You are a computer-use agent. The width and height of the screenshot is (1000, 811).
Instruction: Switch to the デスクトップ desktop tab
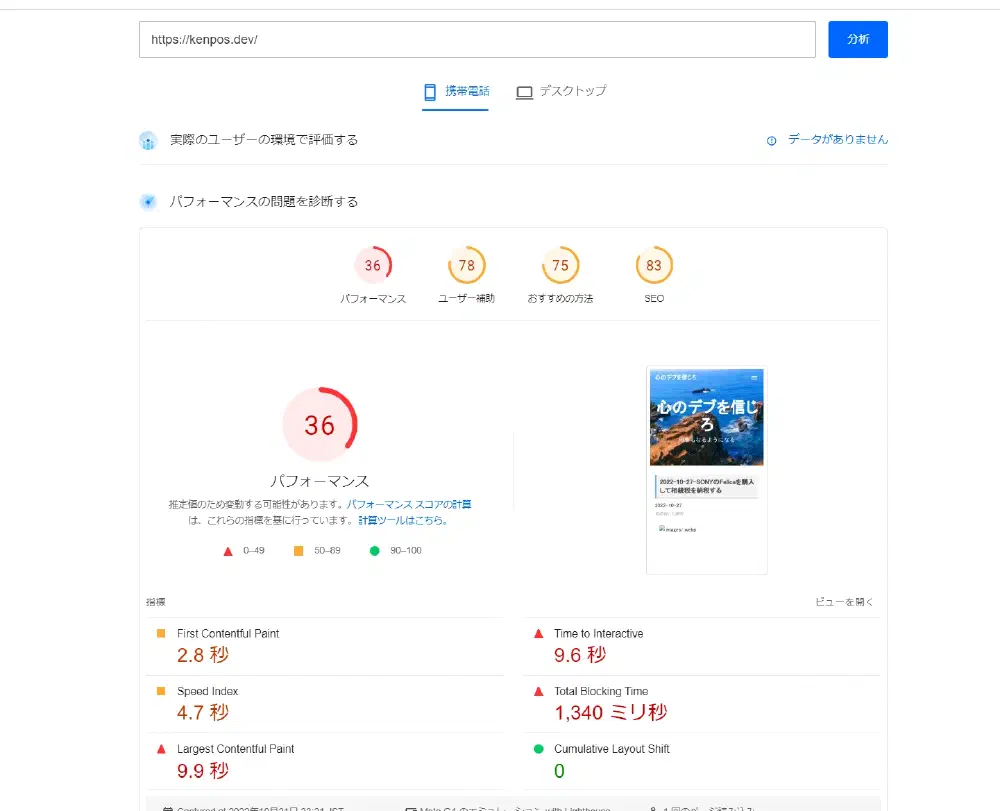(561, 92)
